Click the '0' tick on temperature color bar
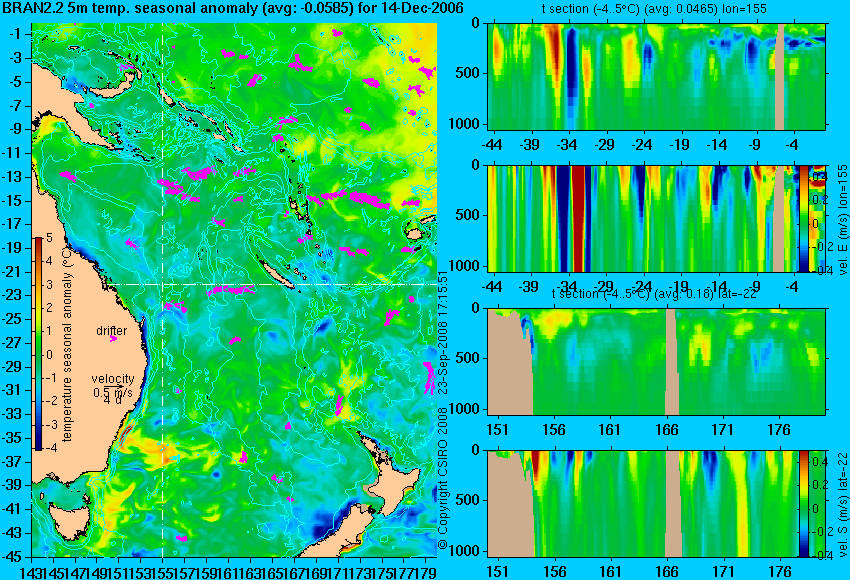850x580 pixels. pos(49,355)
